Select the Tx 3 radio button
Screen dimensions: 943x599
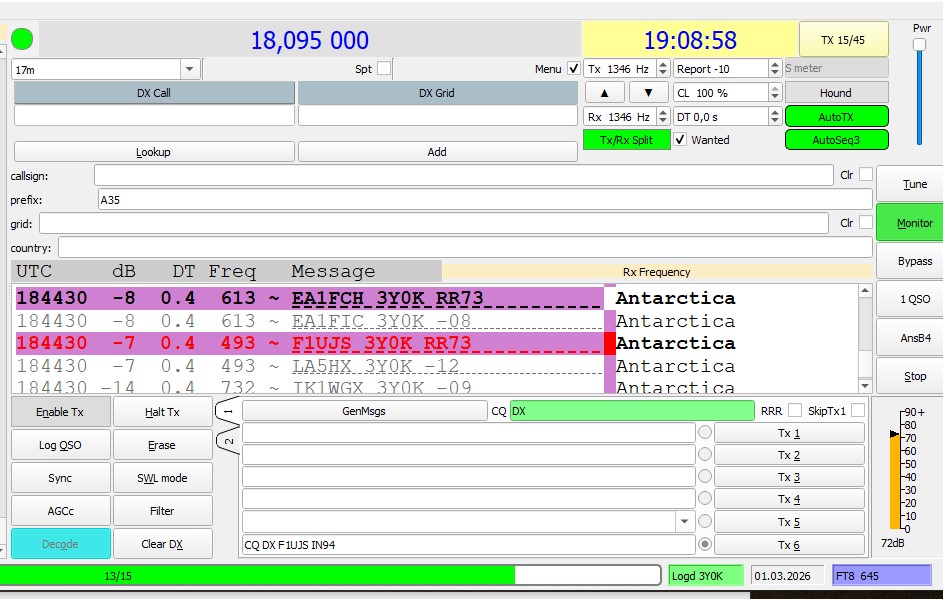(705, 476)
